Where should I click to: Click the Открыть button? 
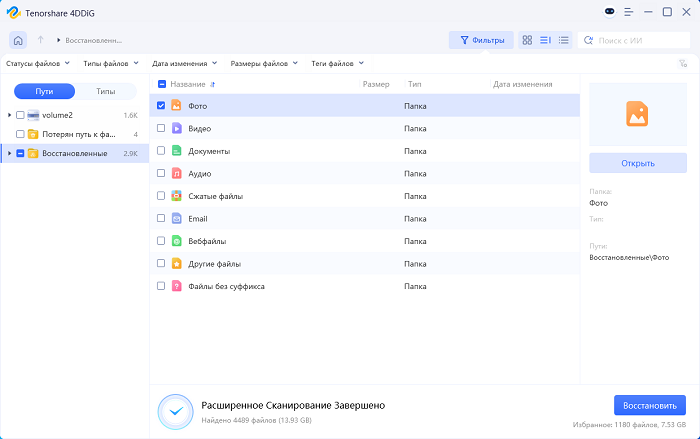pyautogui.click(x=637, y=163)
